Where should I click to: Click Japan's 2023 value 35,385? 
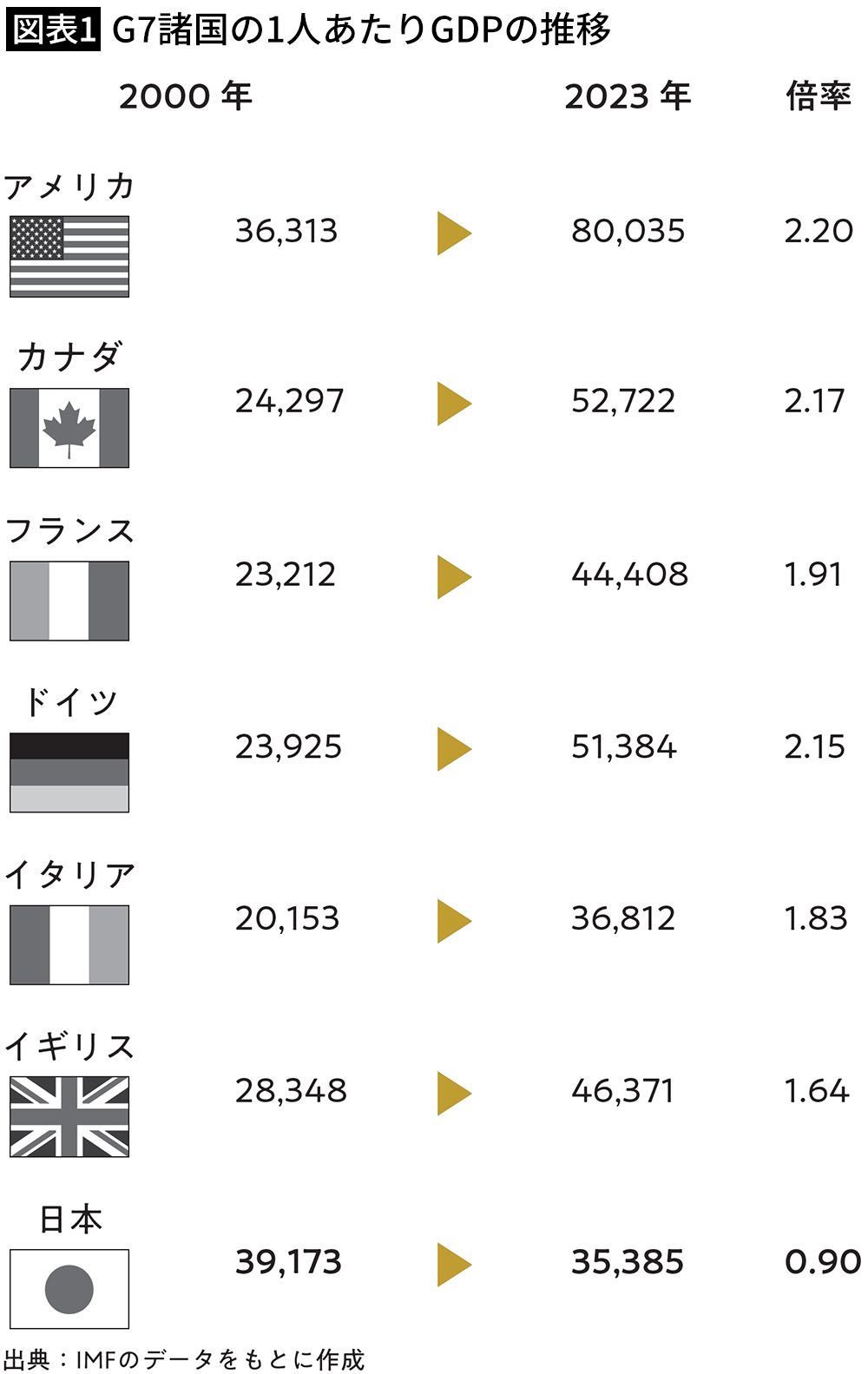(628, 1262)
